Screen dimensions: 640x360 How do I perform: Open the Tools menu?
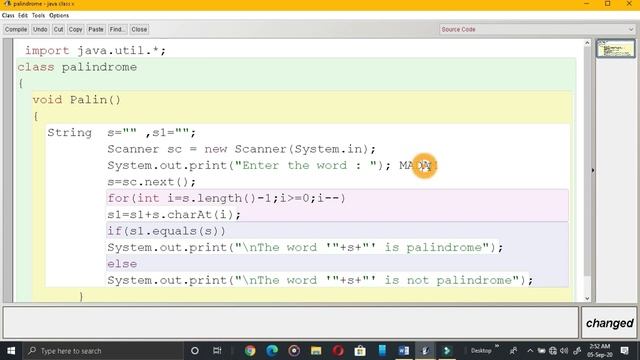point(38,15)
